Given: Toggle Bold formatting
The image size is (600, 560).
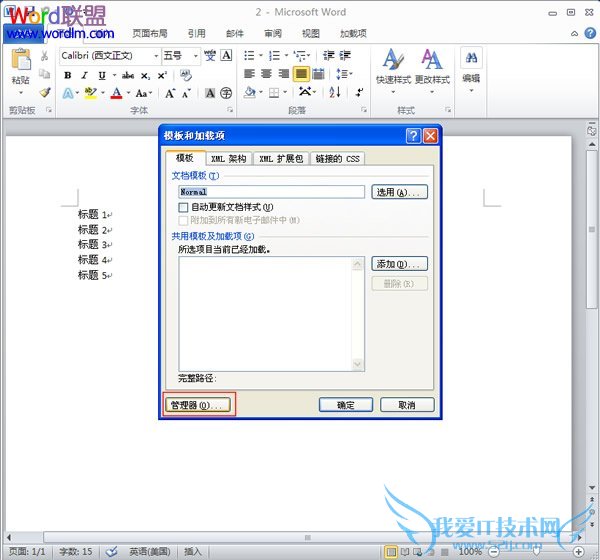Looking at the screenshot, I should point(68,75).
